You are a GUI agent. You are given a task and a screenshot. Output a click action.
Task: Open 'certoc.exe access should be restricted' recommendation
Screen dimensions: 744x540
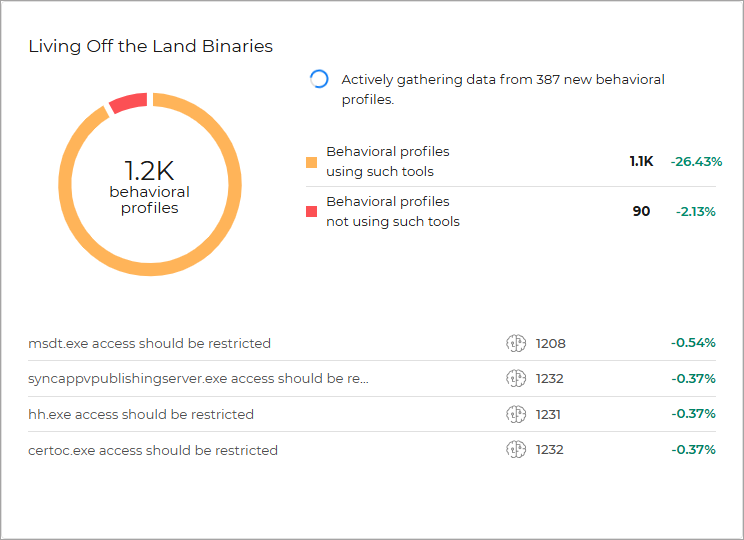coord(153,450)
